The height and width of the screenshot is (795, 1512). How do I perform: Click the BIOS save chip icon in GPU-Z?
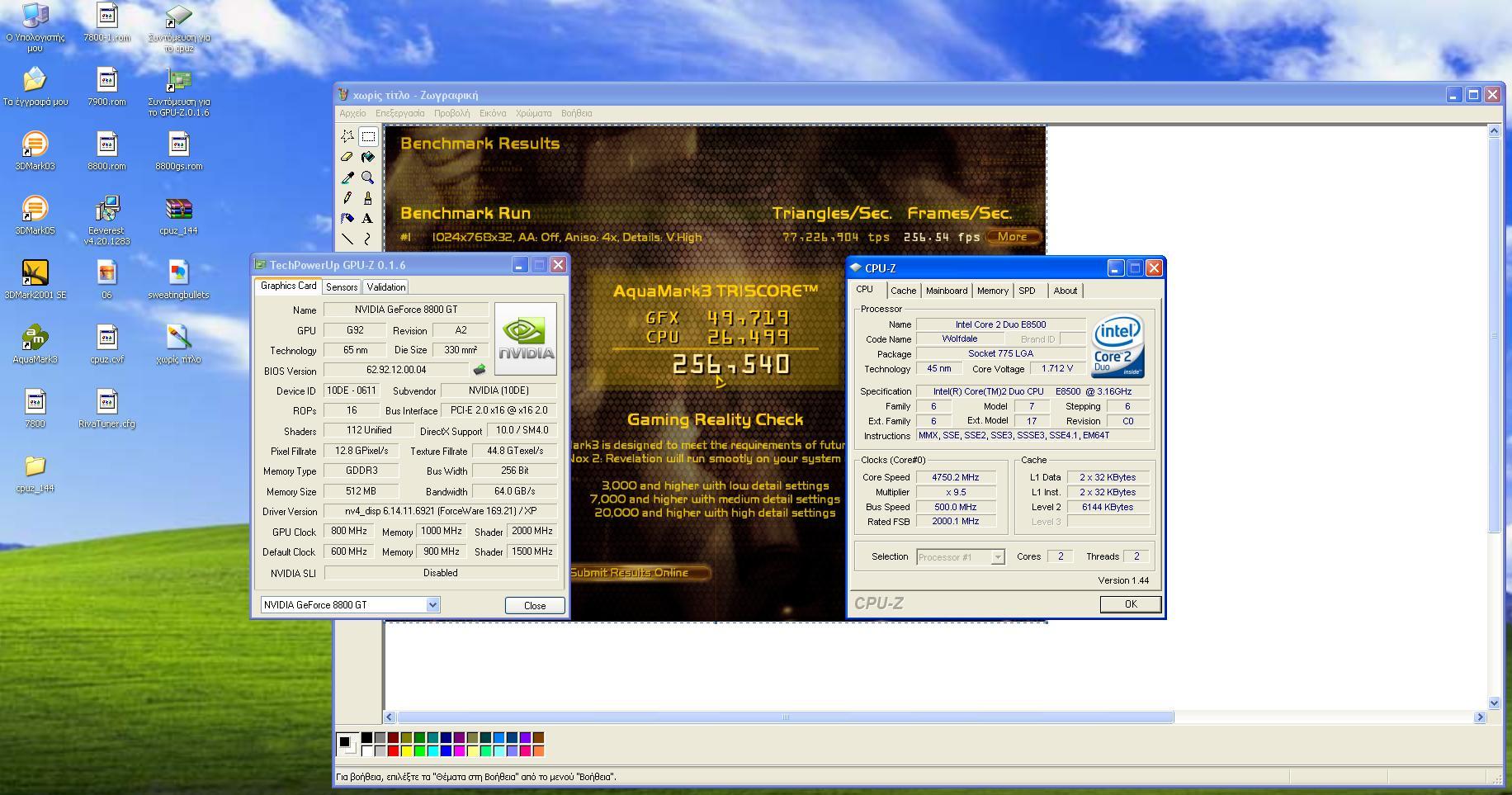(480, 370)
